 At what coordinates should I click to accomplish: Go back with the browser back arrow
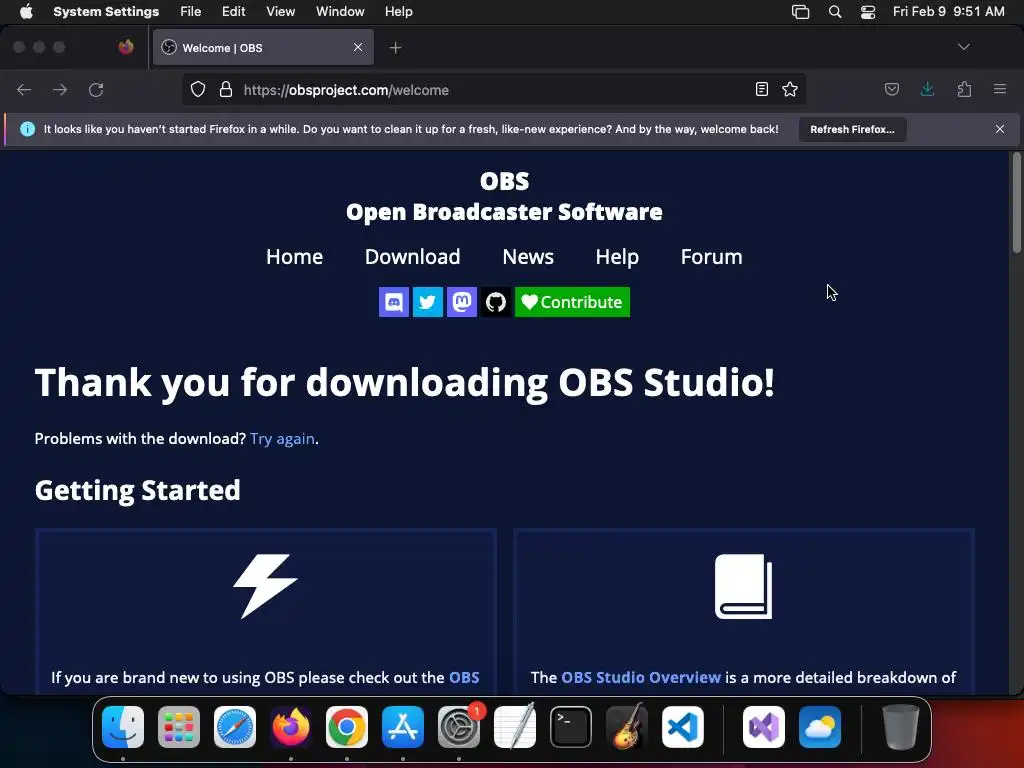click(x=24, y=89)
